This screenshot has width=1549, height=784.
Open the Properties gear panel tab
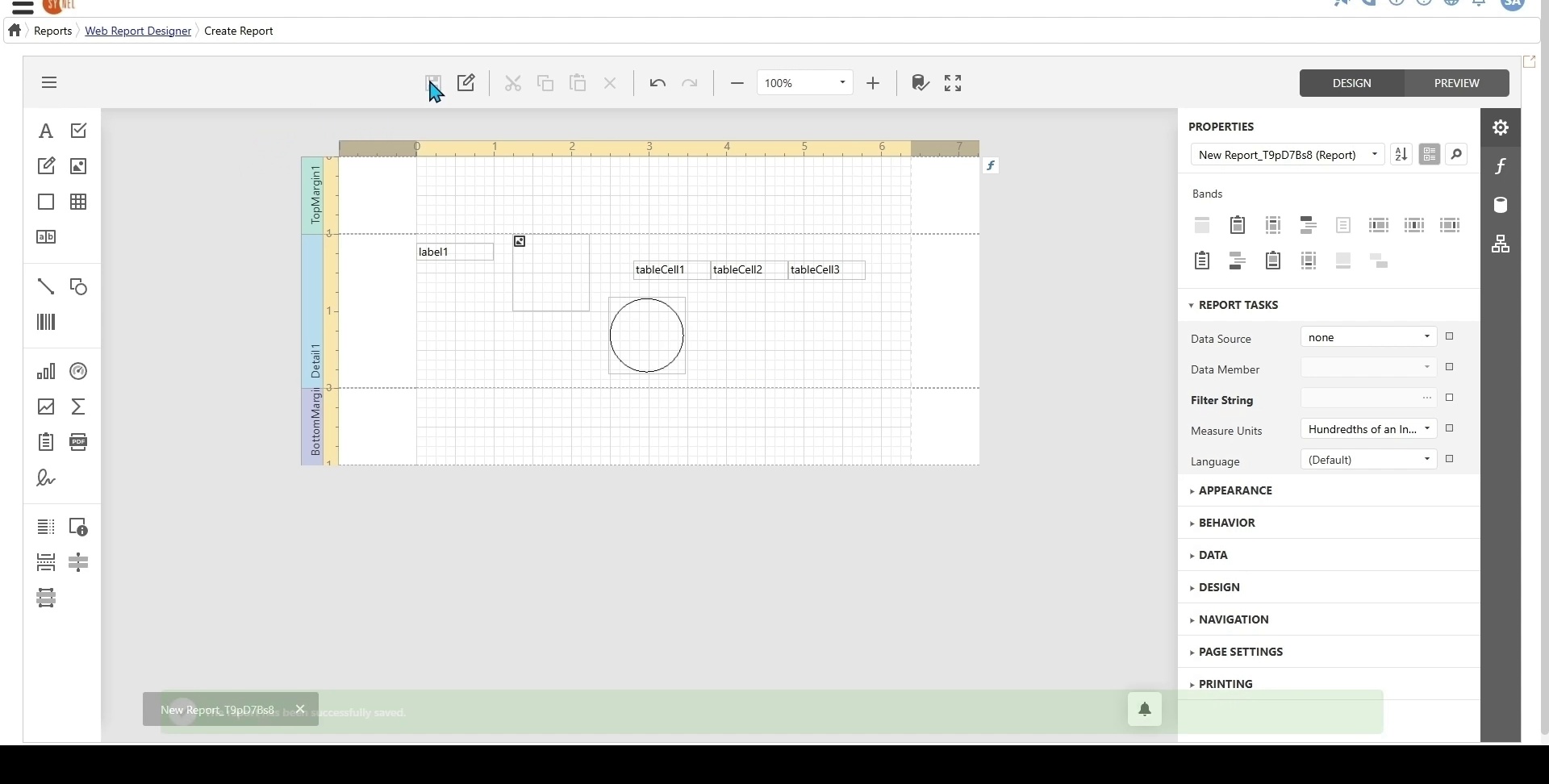[x=1501, y=127]
